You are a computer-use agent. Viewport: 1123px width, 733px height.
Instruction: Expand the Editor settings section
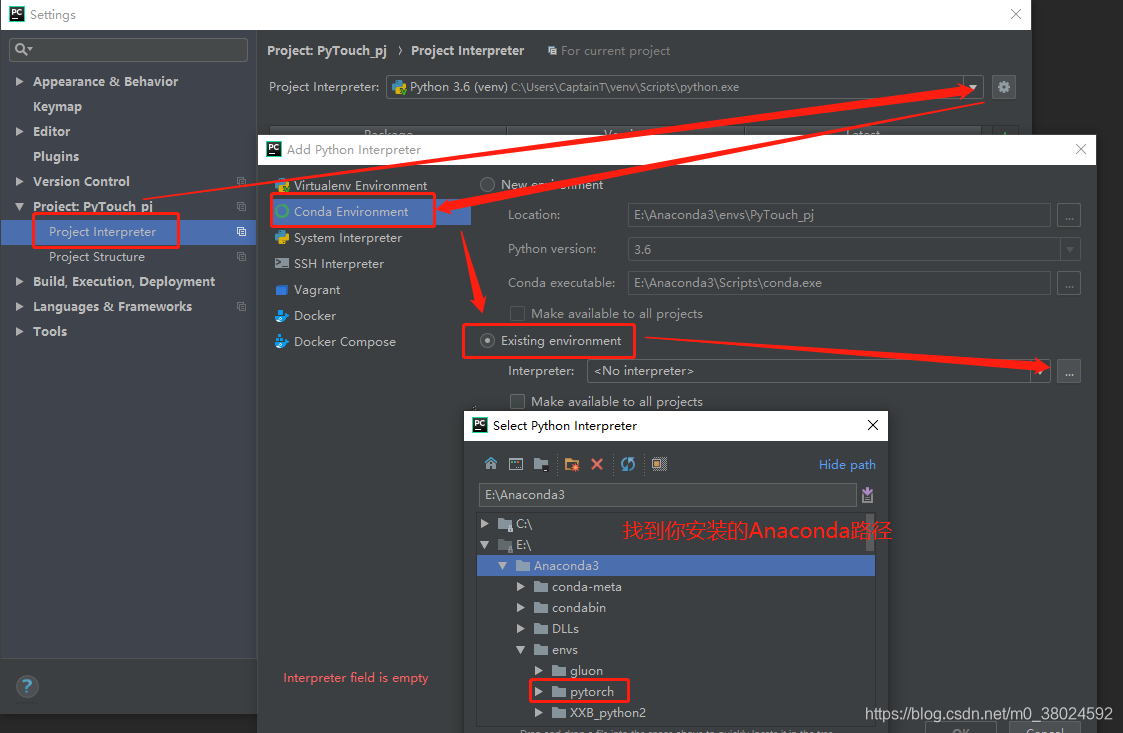pyautogui.click(x=19, y=131)
